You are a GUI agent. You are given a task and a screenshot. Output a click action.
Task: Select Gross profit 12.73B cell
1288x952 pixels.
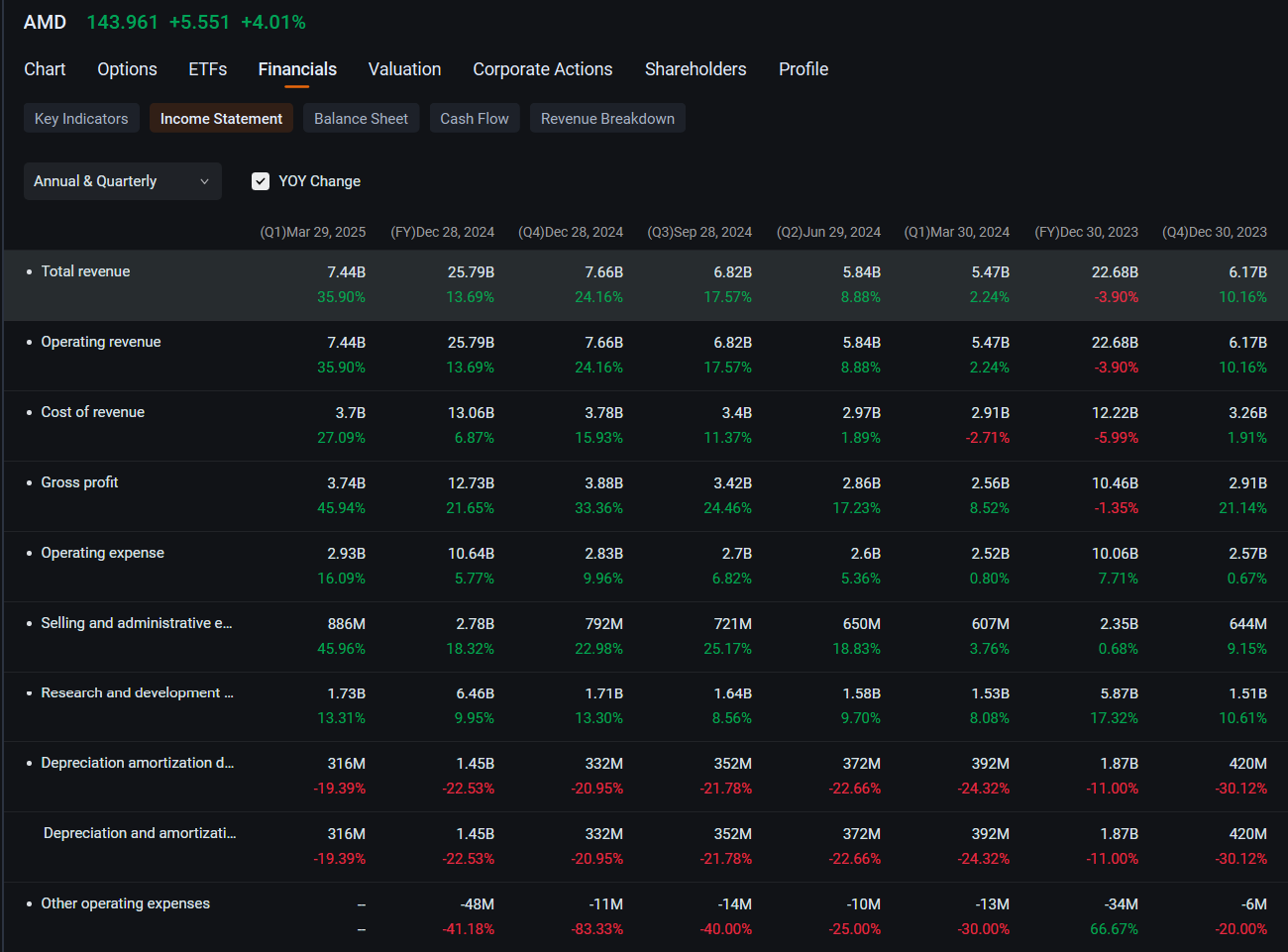(471, 483)
